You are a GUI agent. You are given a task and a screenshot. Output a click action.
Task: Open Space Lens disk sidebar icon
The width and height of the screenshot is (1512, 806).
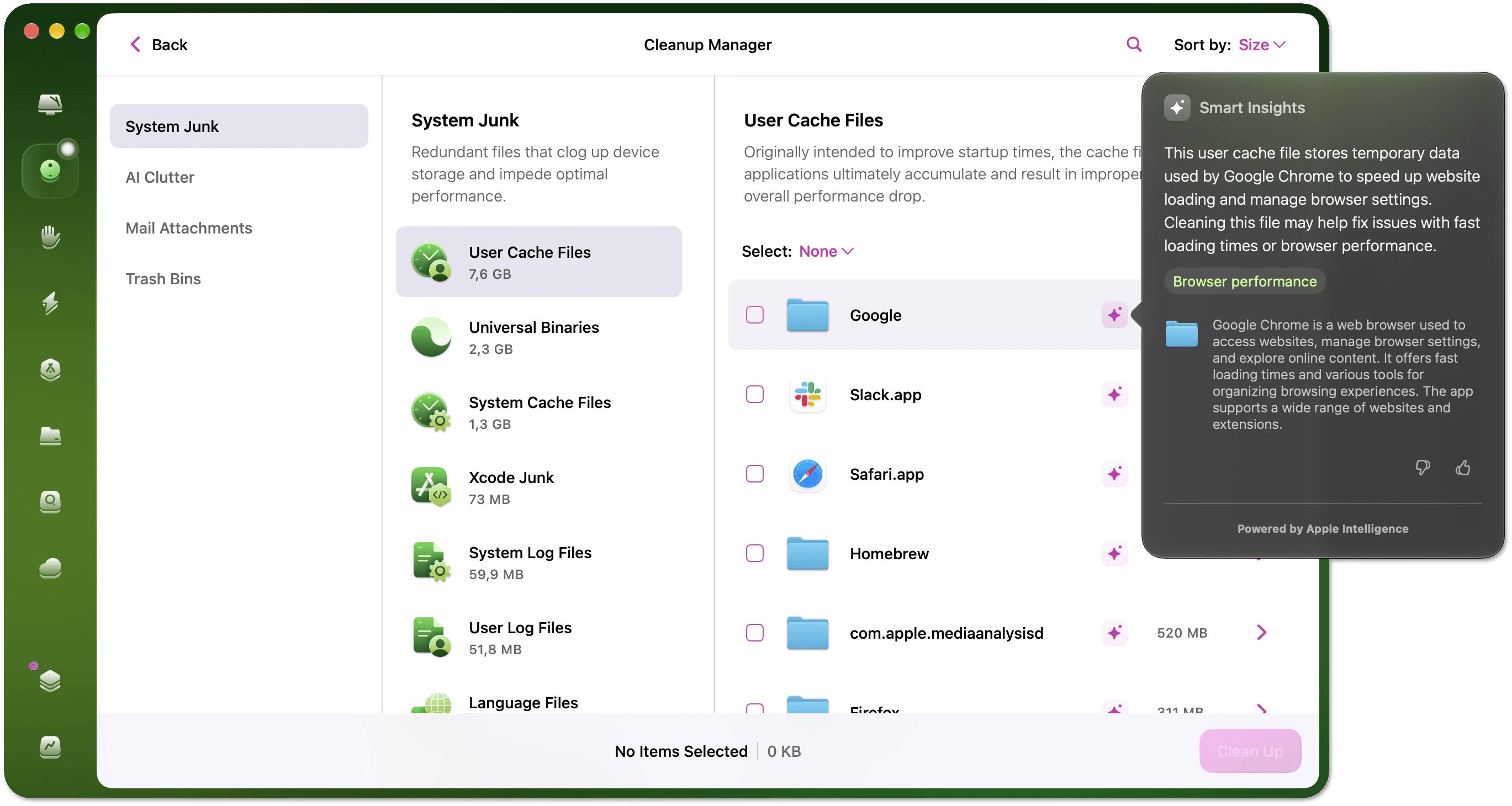[x=50, y=502]
